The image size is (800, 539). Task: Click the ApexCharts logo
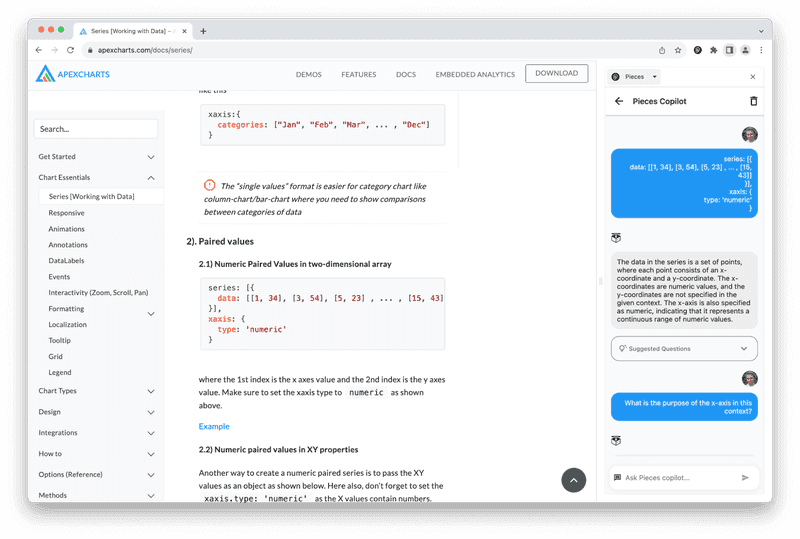pyautogui.click(x=72, y=74)
